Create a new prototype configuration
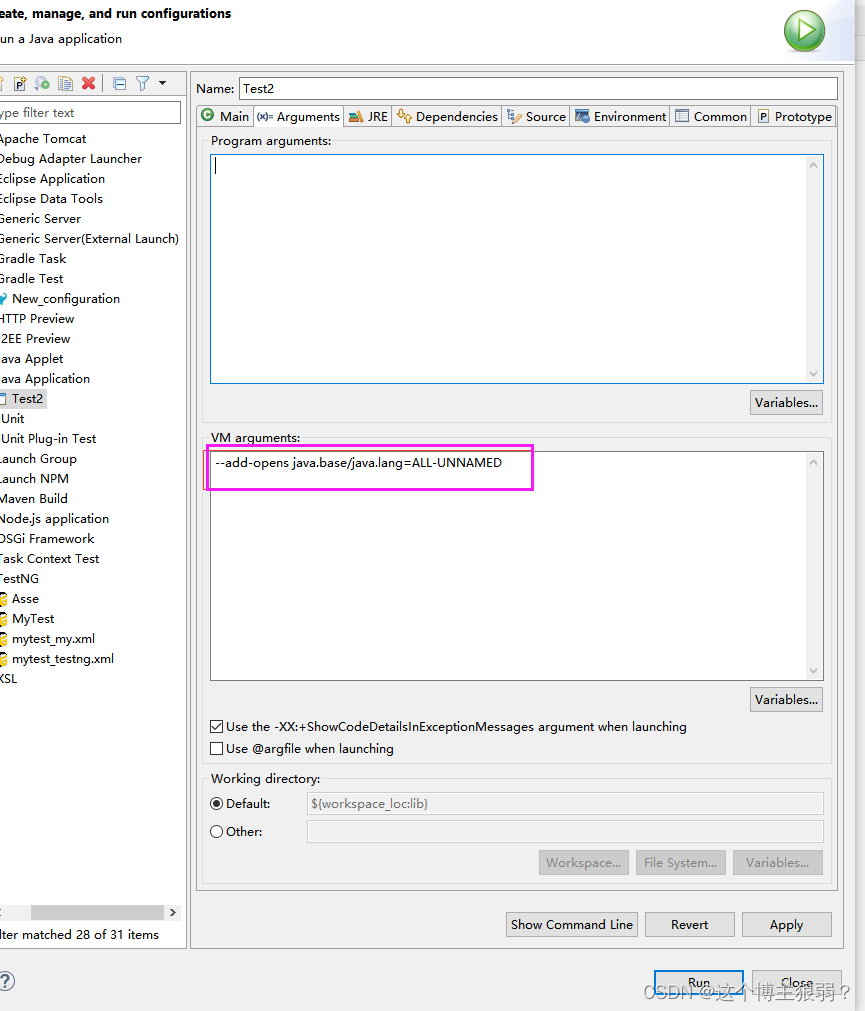Viewport: 865px width, 1011px height. tap(20, 83)
